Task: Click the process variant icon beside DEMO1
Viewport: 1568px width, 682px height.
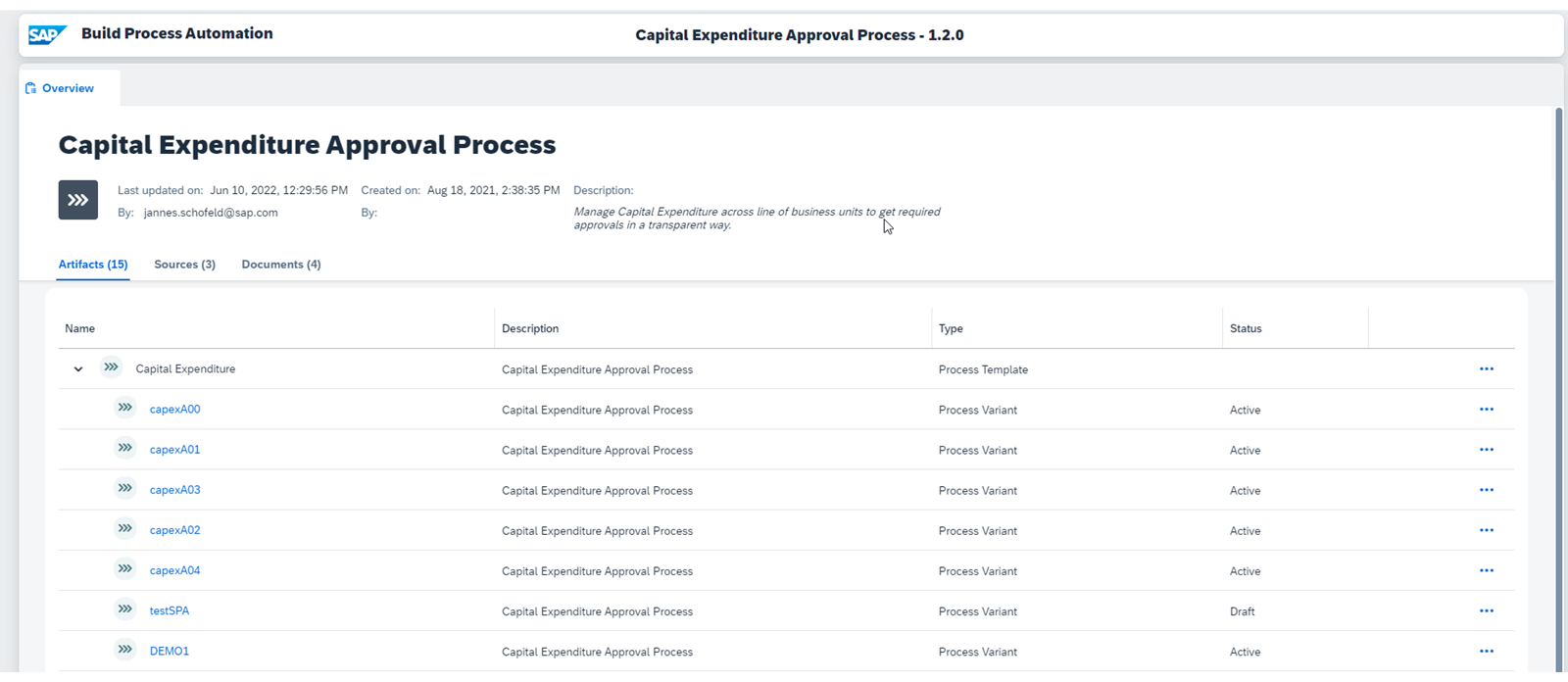Action: coord(125,649)
